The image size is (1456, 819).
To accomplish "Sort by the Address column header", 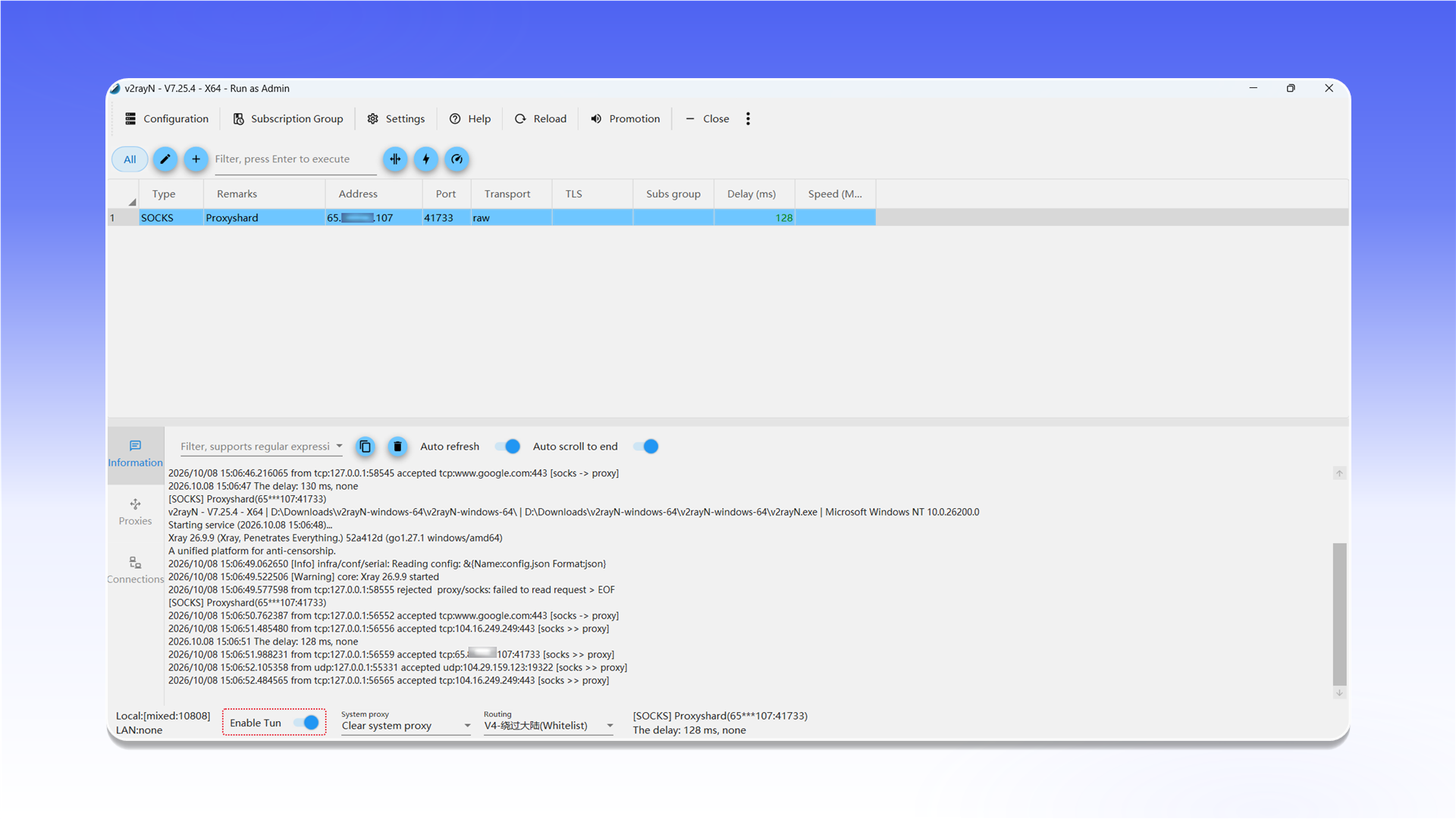I will [373, 194].
